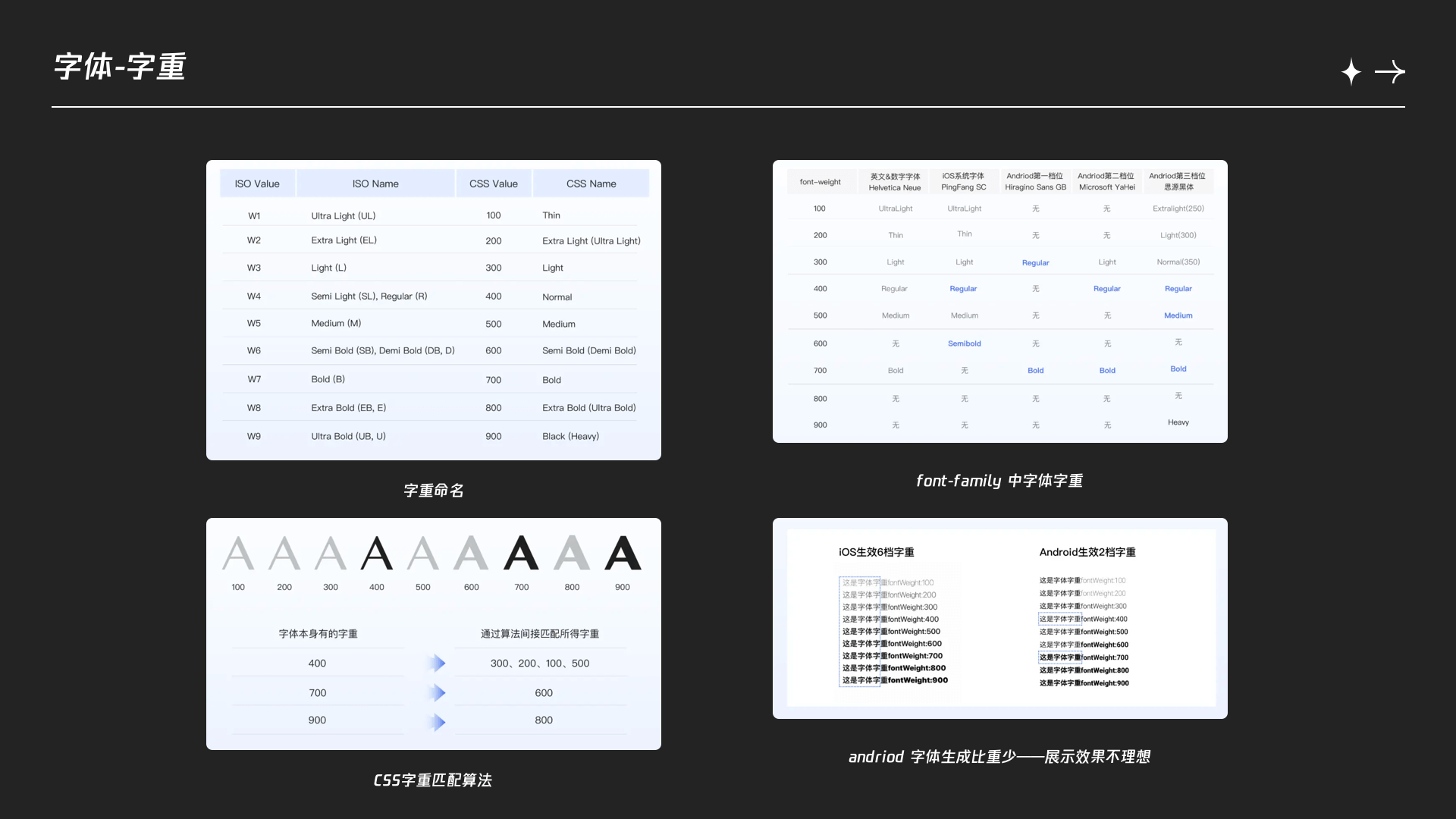Click the iOS生效6档字重 heading

coord(876,552)
